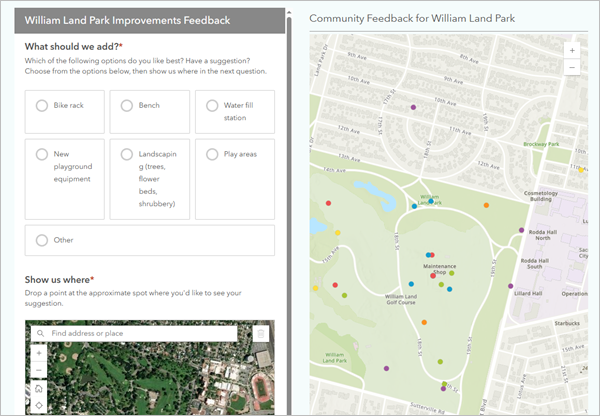Click the green point right of Maintenance Shop label

coord(452,273)
